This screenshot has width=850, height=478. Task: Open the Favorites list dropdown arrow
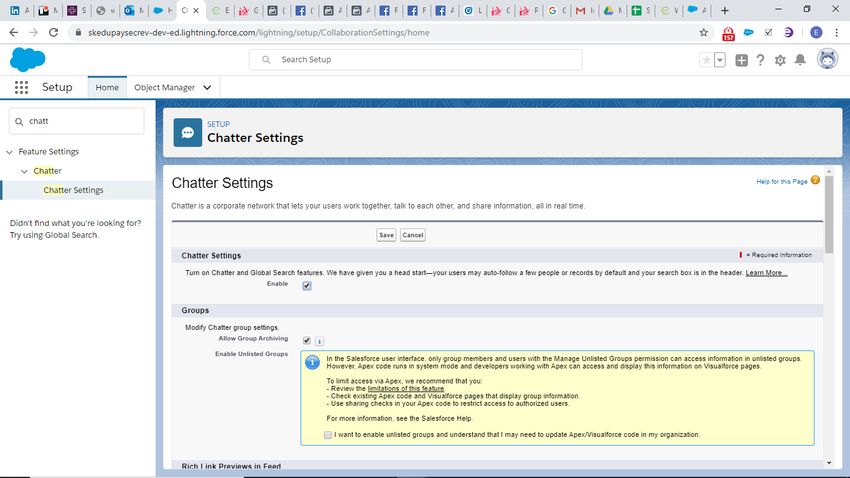(720, 60)
